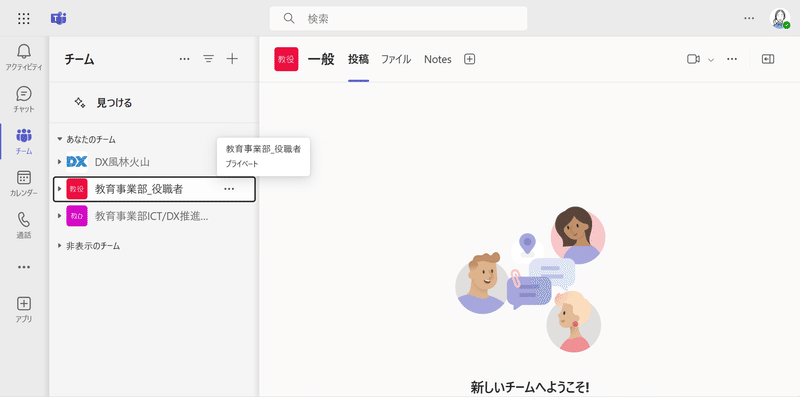Click the app launcher grid icon
This screenshot has width=800, height=397.
pyautogui.click(x=24, y=19)
